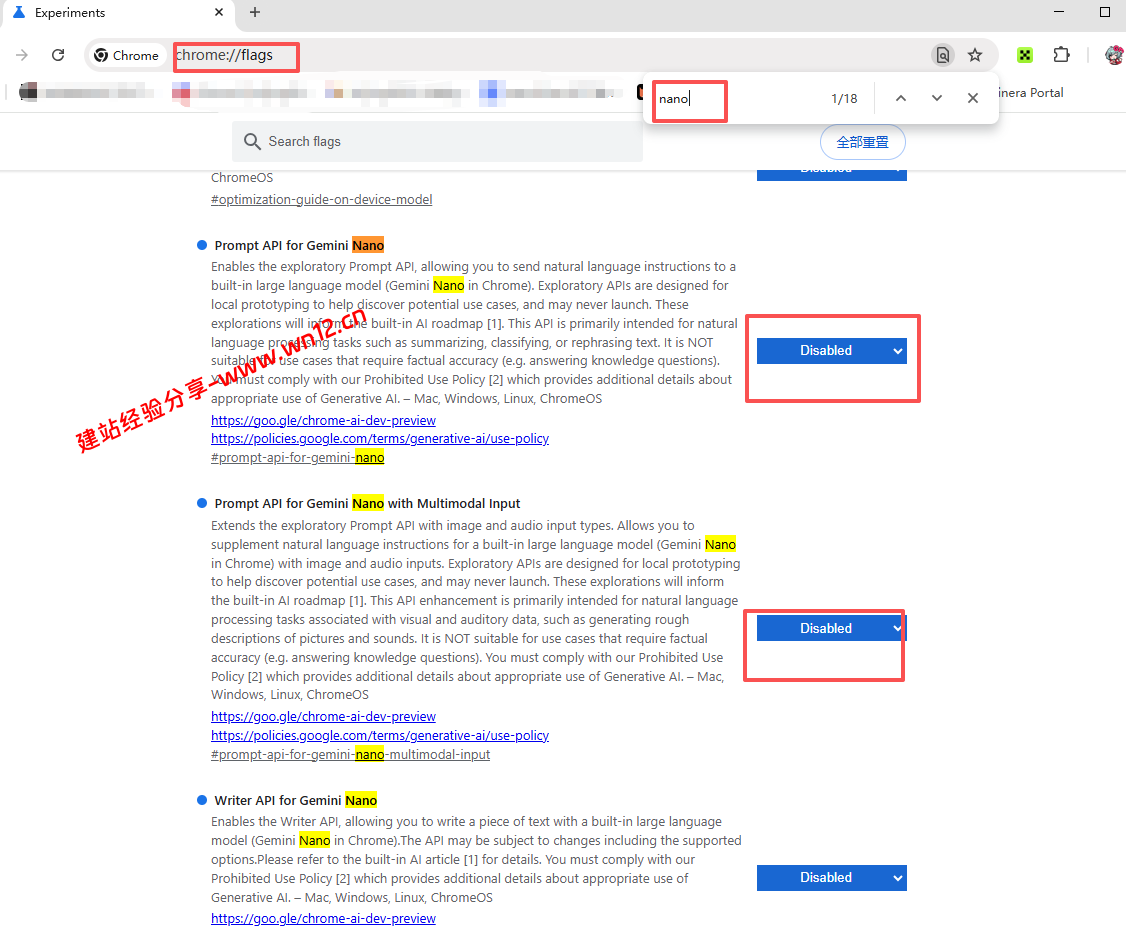Close the Experiments tab

[x=219, y=12]
